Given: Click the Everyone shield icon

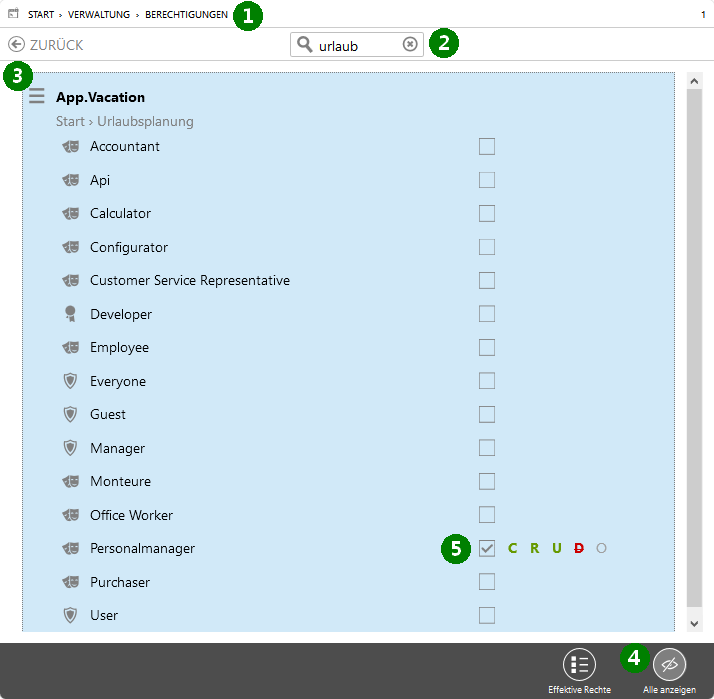Looking at the screenshot, I should pyautogui.click(x=70, y=381).
